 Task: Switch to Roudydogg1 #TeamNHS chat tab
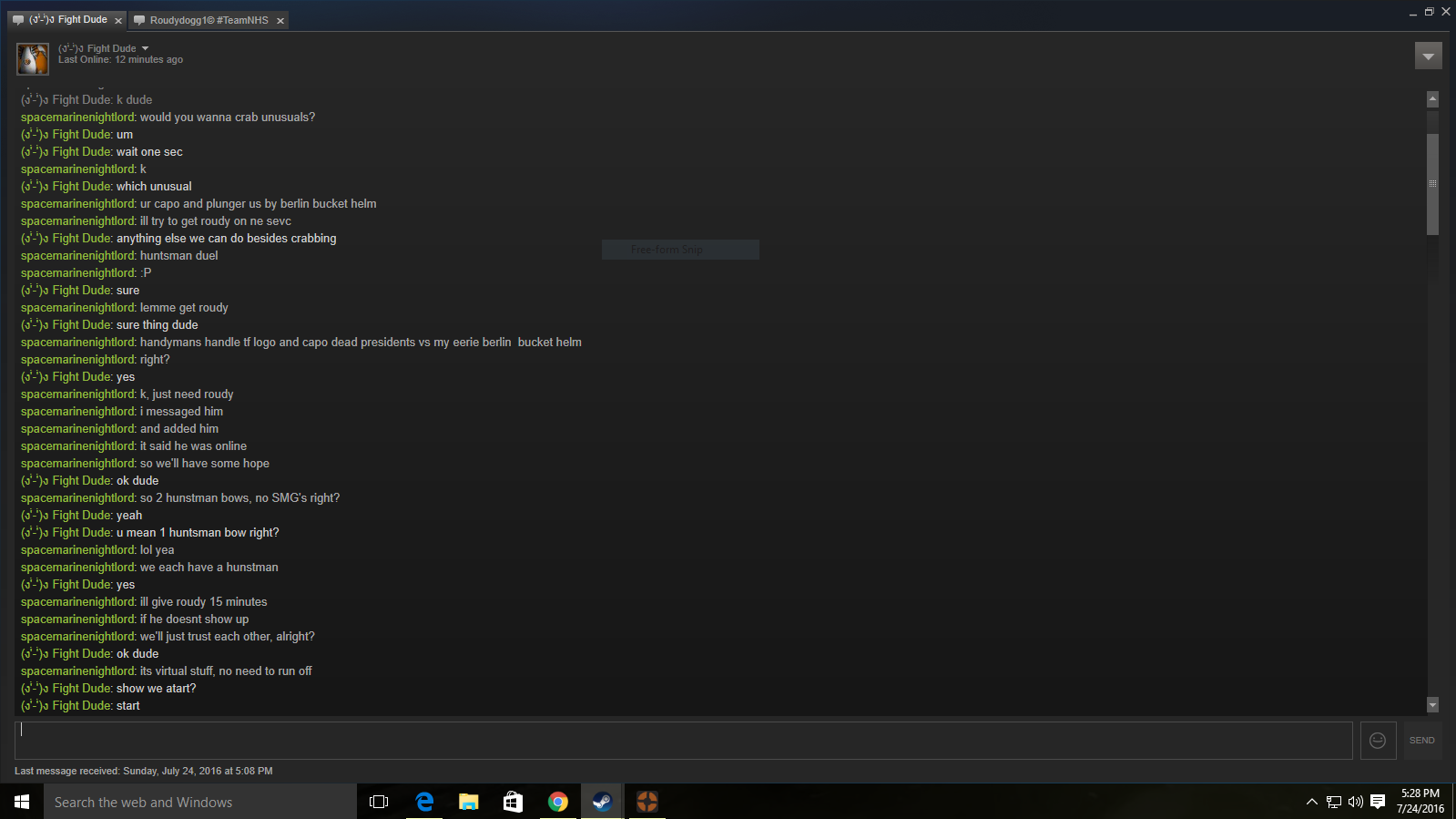click(x=209, y=20)
